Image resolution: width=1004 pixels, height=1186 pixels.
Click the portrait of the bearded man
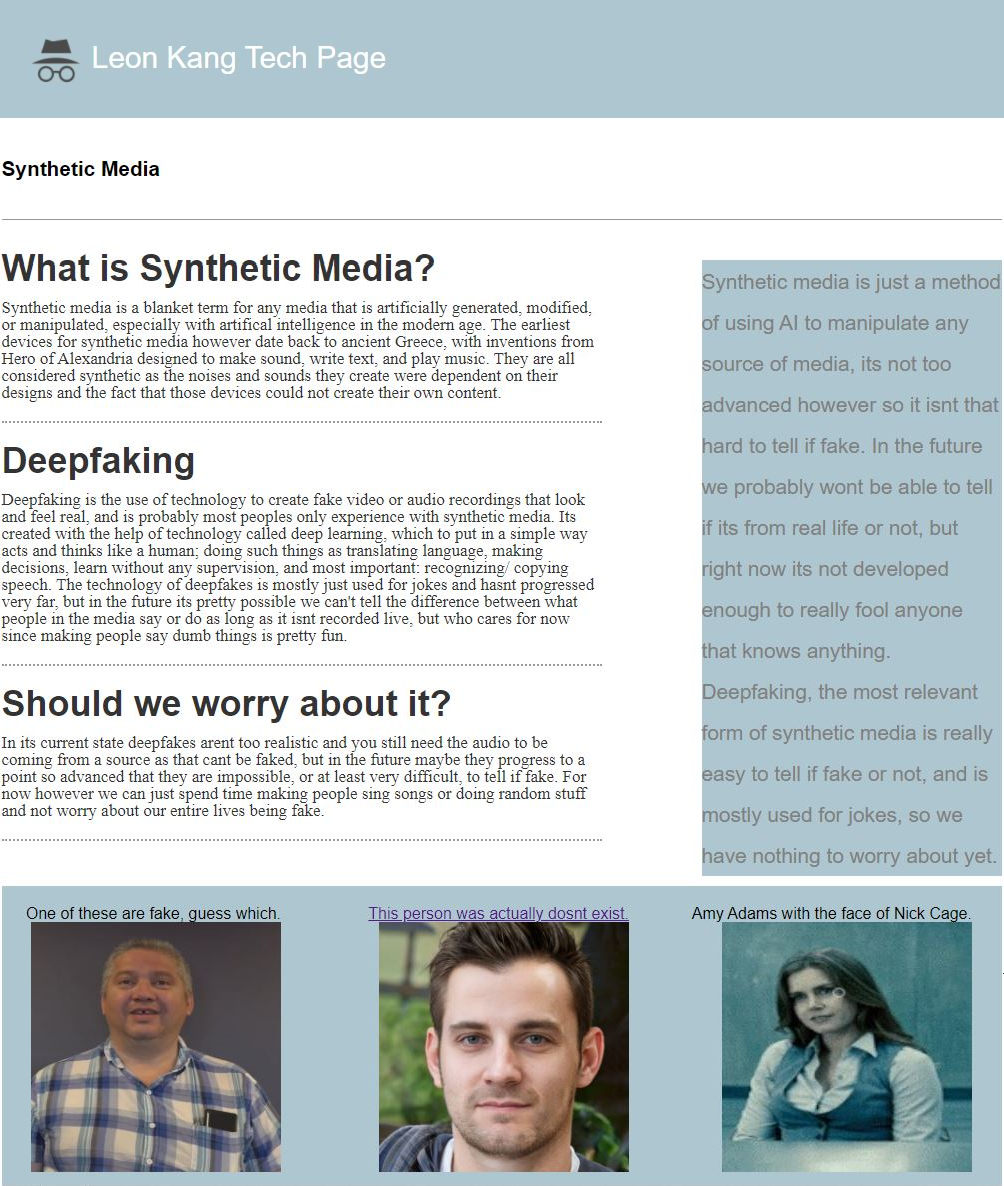[503, 1046]
